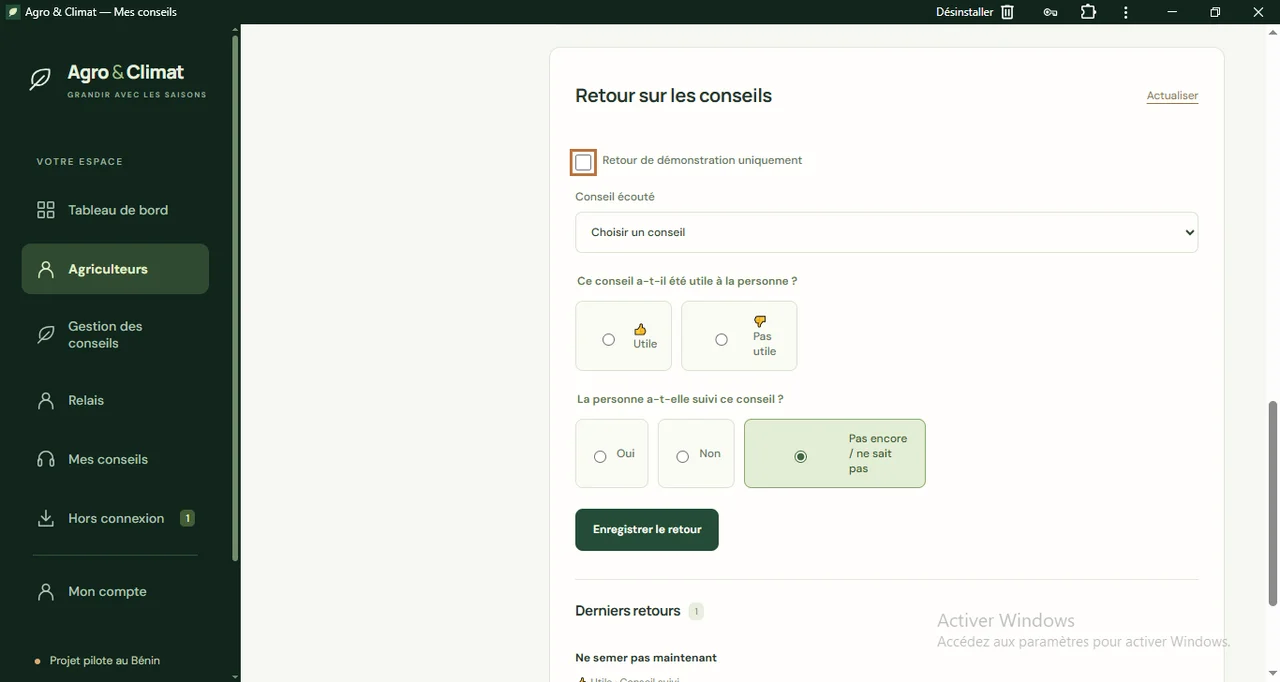Click the Conseil écouté label
This screenshot has height=682, width=1280.
tap(615, 197)
